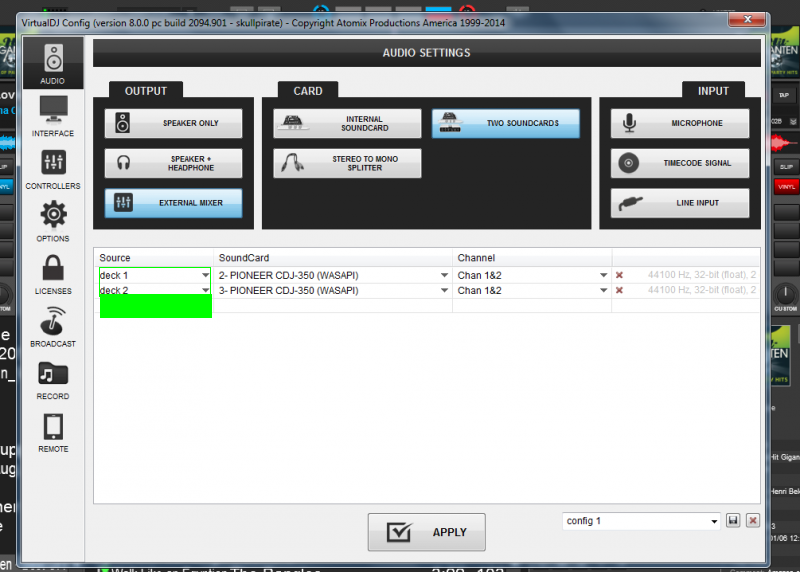Enable Timecode Signal input
800x572 pixels.
pyautogui.click(x=680, y=163)
